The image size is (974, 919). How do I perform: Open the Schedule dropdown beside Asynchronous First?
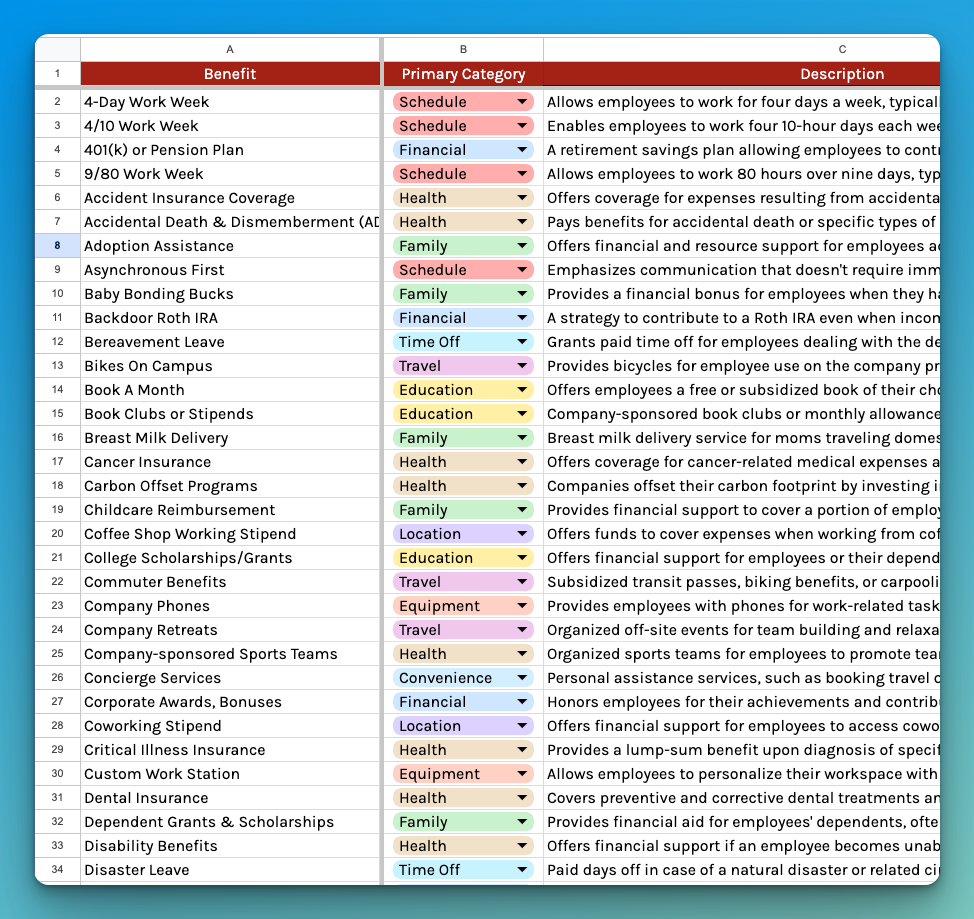(522, 270)
